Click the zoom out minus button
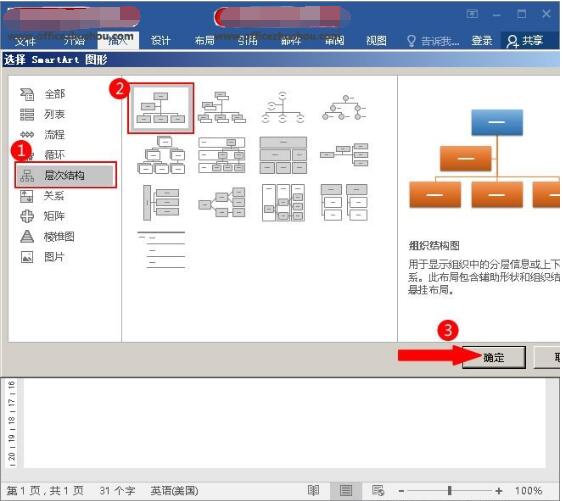 click(401, 491)
